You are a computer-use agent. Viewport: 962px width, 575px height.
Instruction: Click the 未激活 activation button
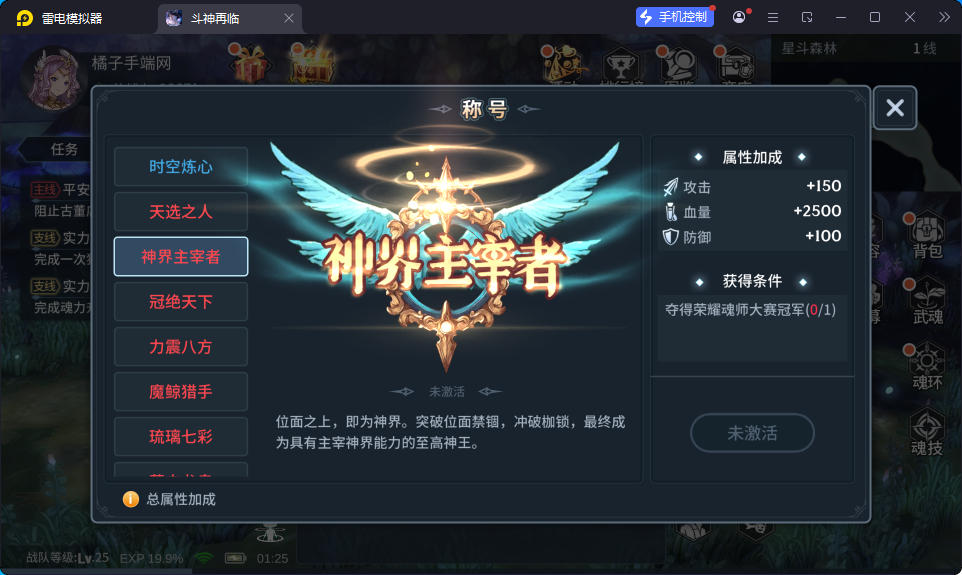[752, 433]
